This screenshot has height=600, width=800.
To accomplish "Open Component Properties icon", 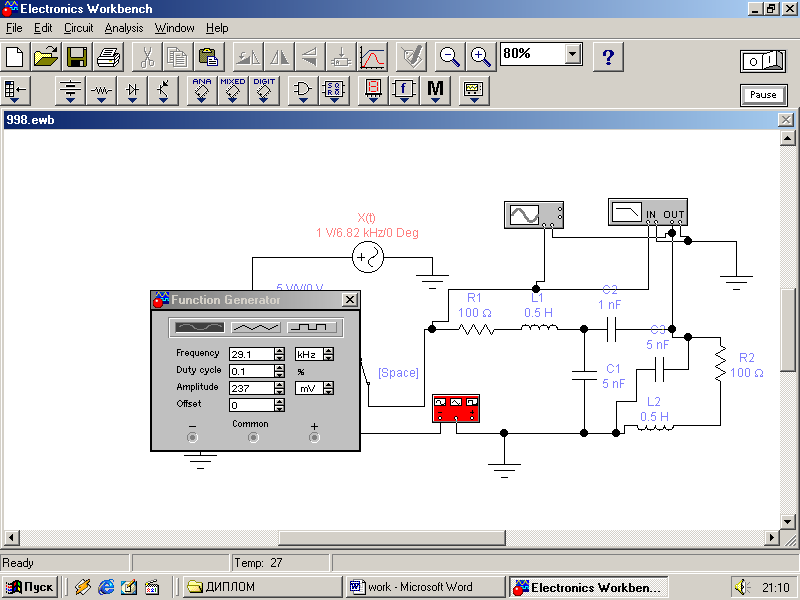I will click(x=411, y=57).
